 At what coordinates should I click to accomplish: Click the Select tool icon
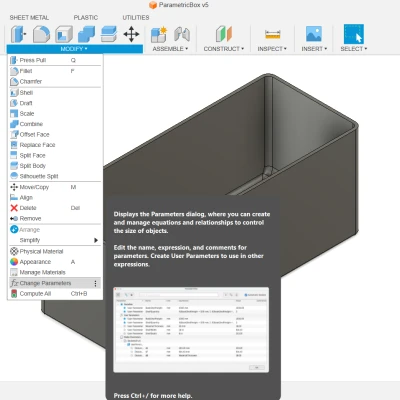[x=354, y=34]
